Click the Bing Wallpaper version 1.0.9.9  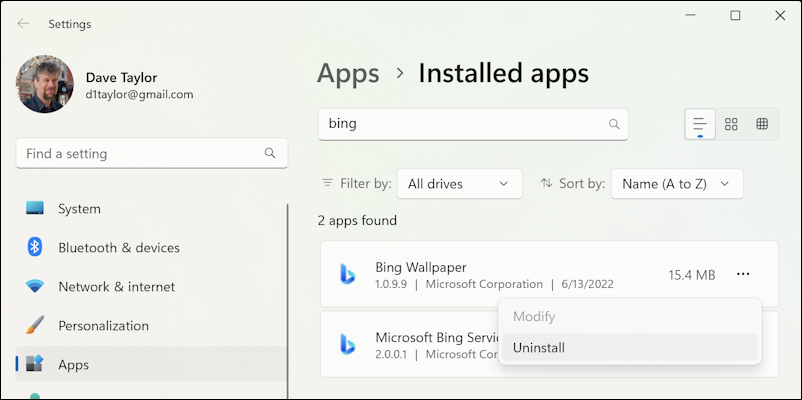tap(391, 284)
